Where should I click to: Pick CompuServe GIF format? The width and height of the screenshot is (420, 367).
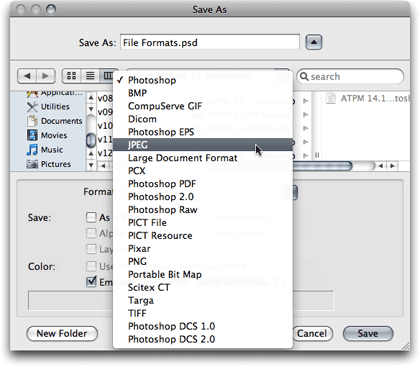pos(203,106)
